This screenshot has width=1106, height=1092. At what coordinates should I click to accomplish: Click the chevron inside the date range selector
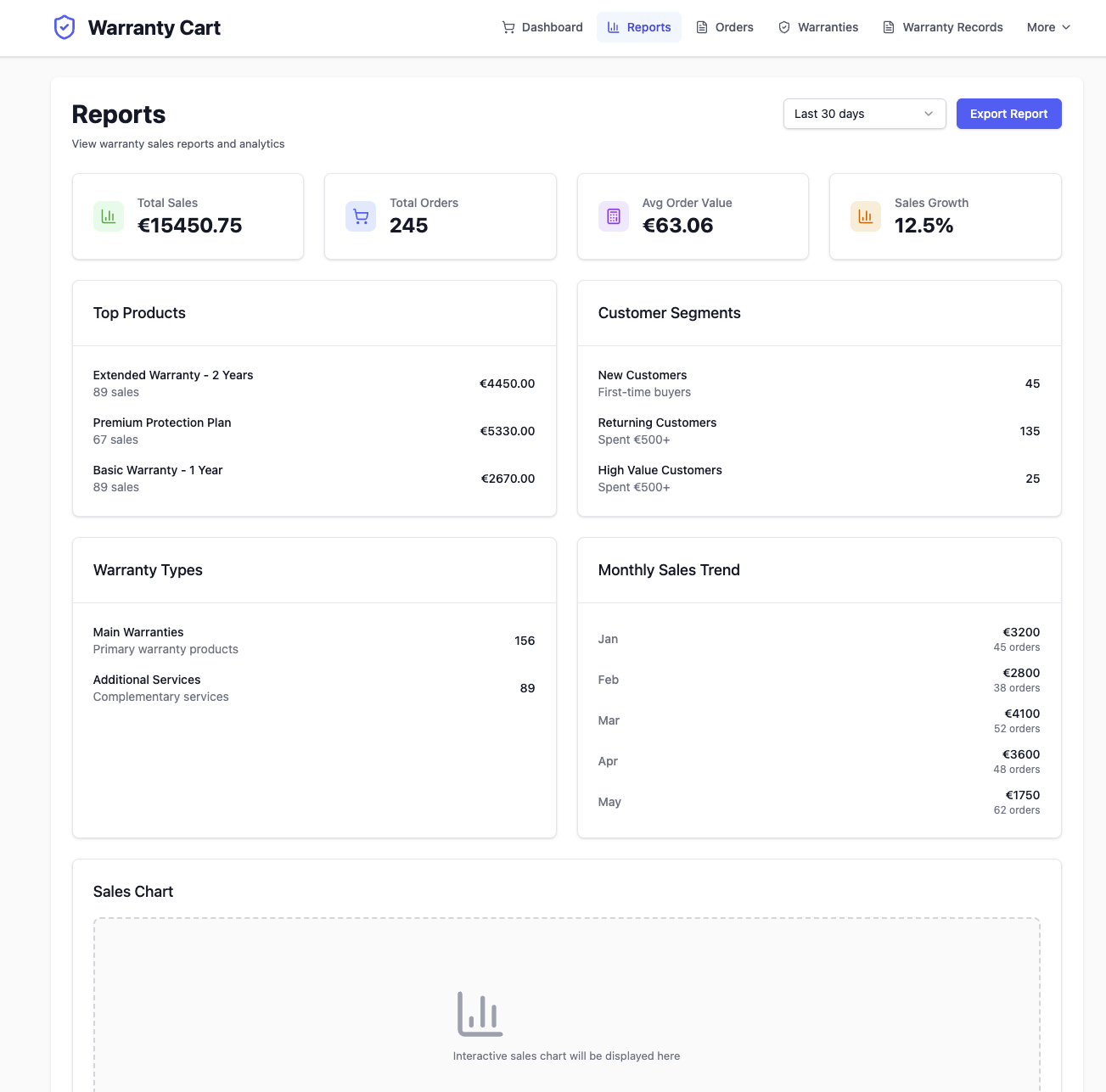tap(928, 113)
